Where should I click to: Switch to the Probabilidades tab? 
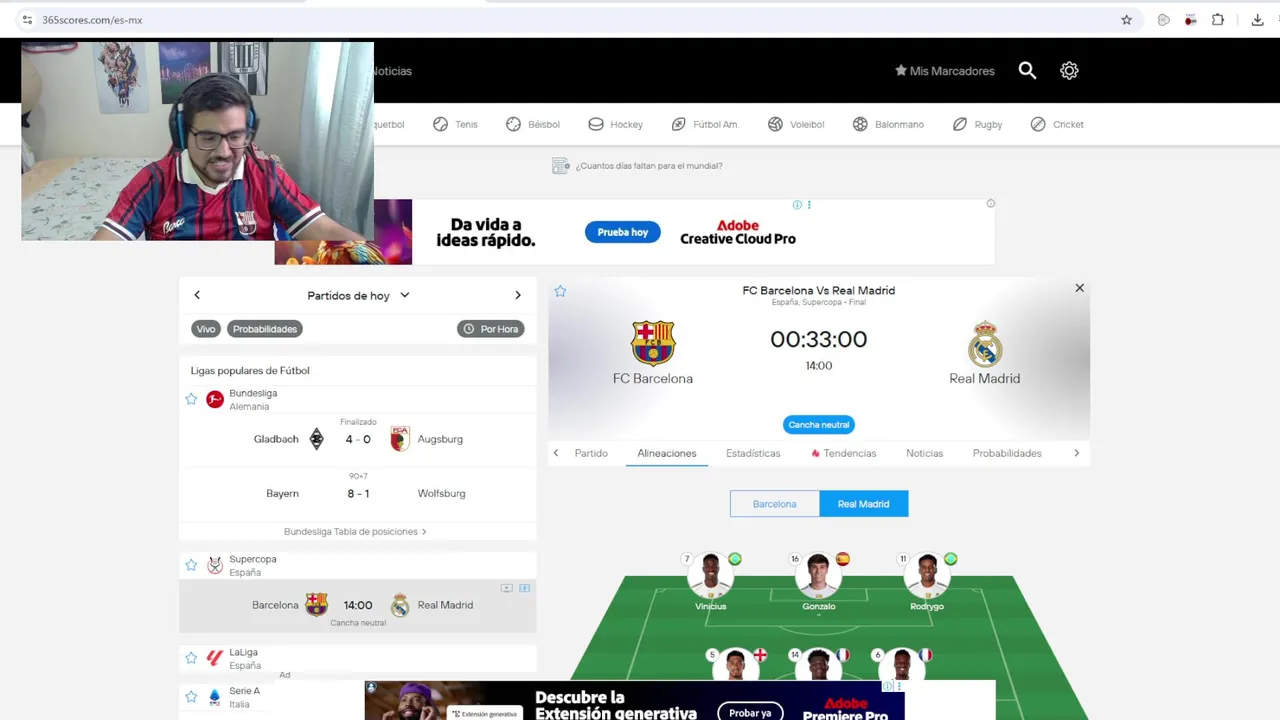coord(1007,453)
